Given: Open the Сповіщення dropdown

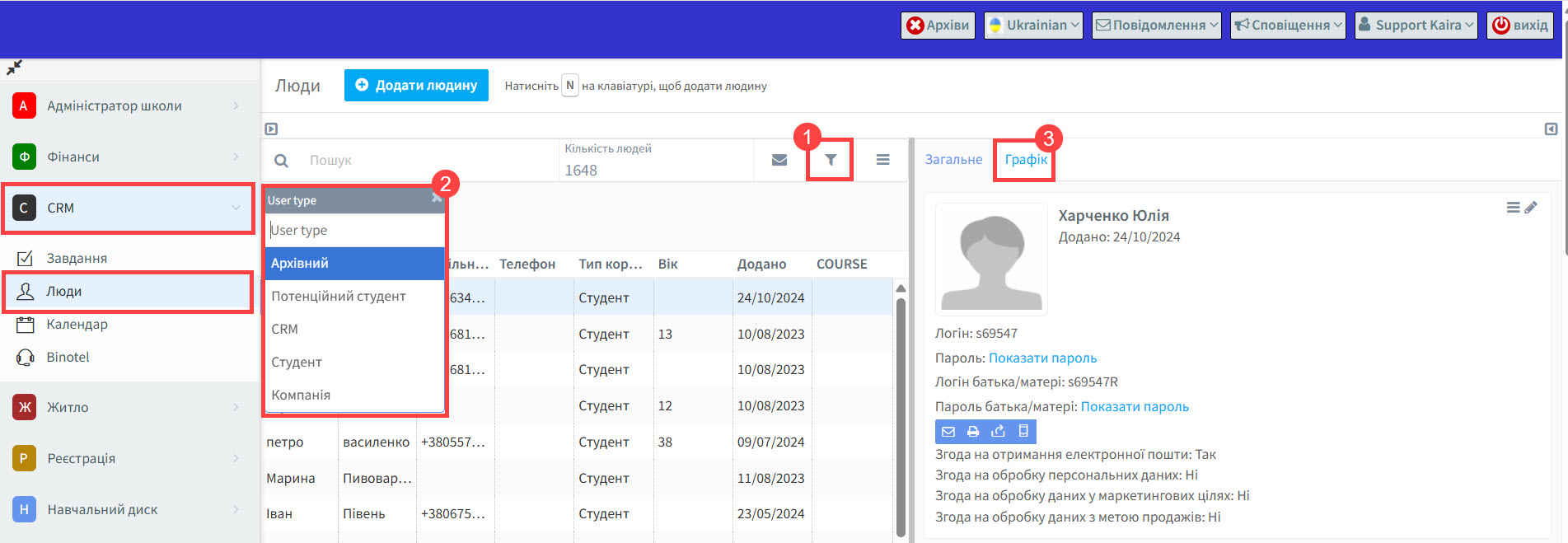Looking at the screenshot, I should (x=1288, y=25).
